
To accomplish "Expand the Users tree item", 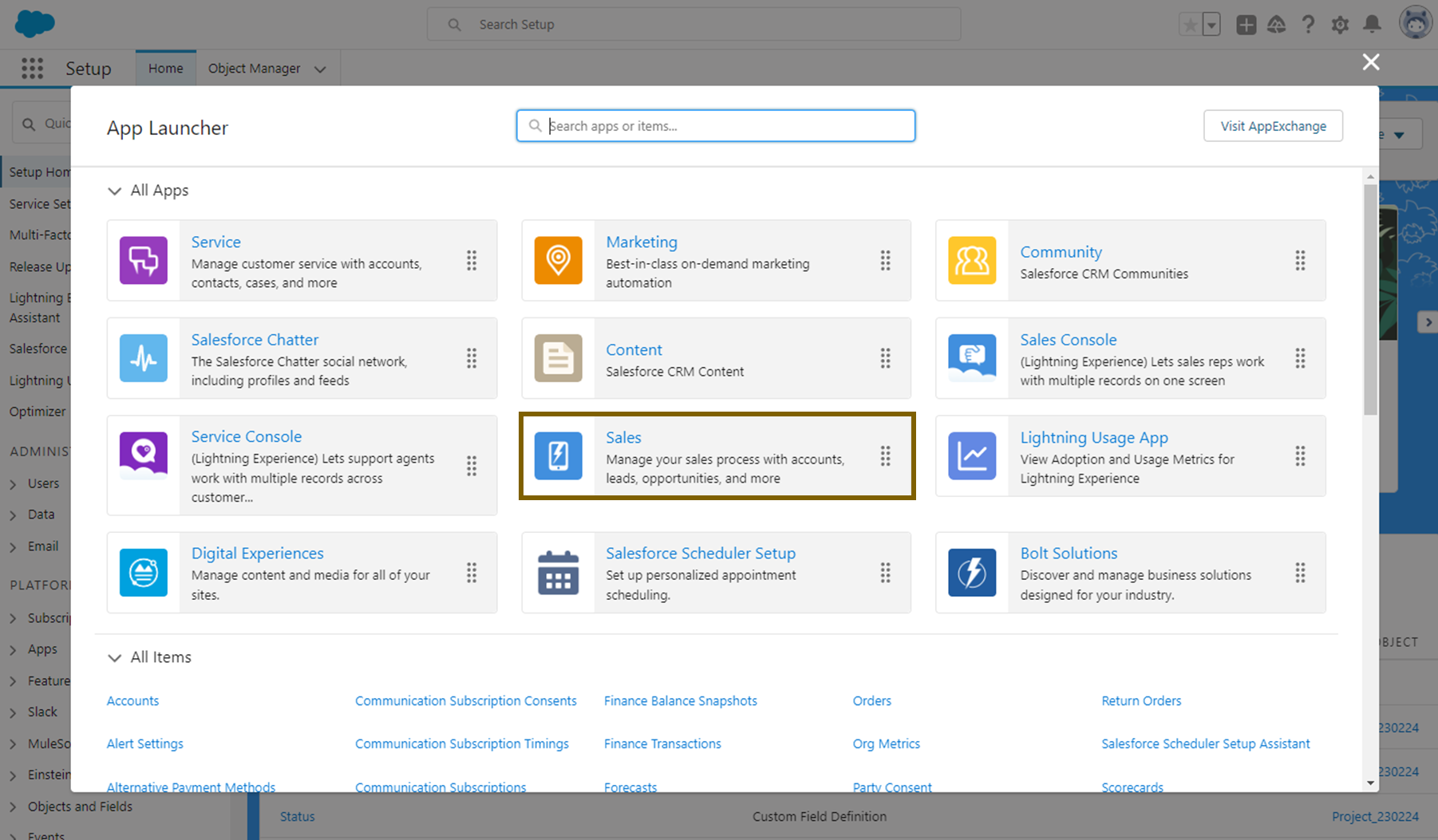I will click(13, 483).
